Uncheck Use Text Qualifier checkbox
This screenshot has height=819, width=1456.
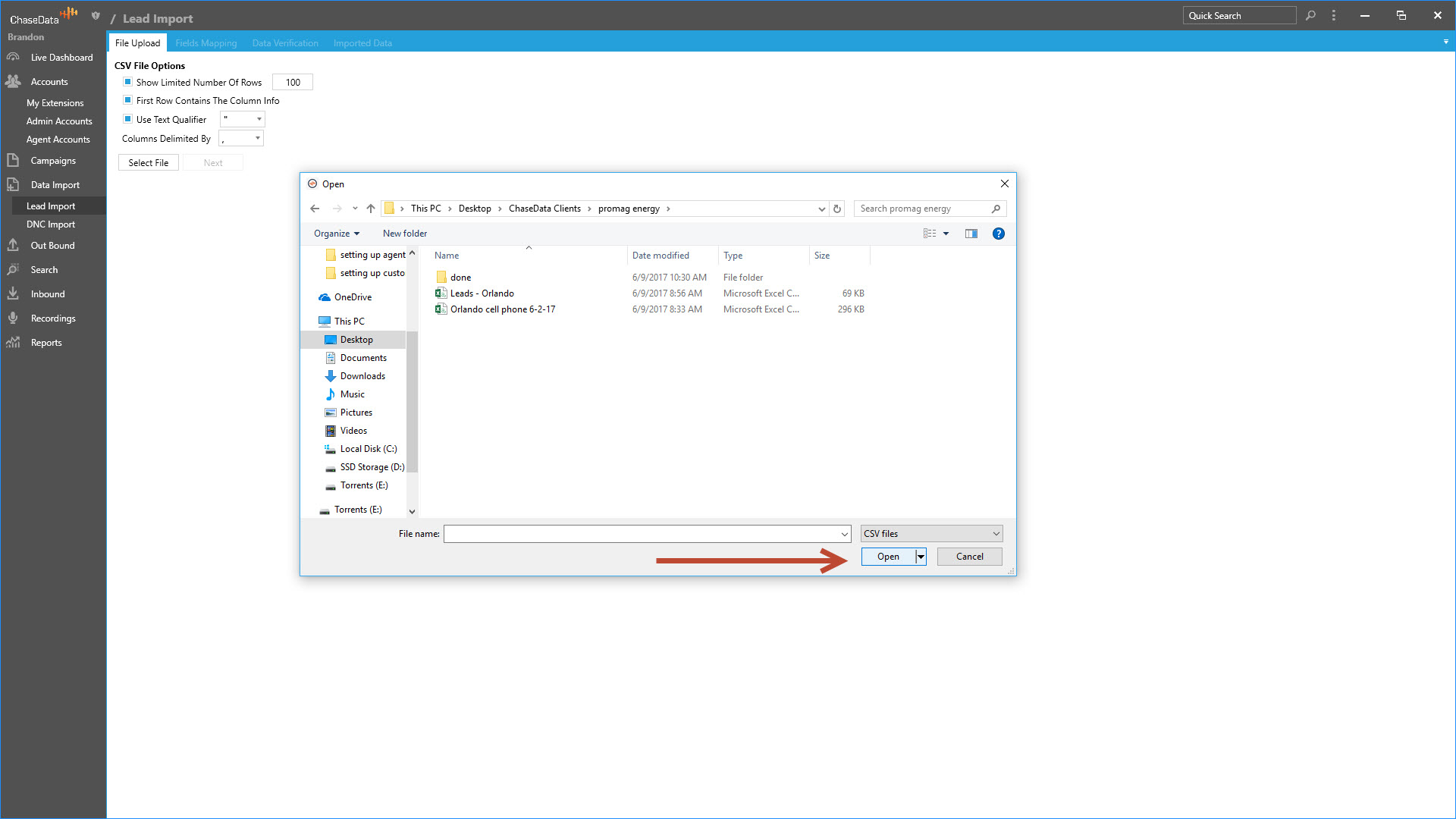(127, 119)
